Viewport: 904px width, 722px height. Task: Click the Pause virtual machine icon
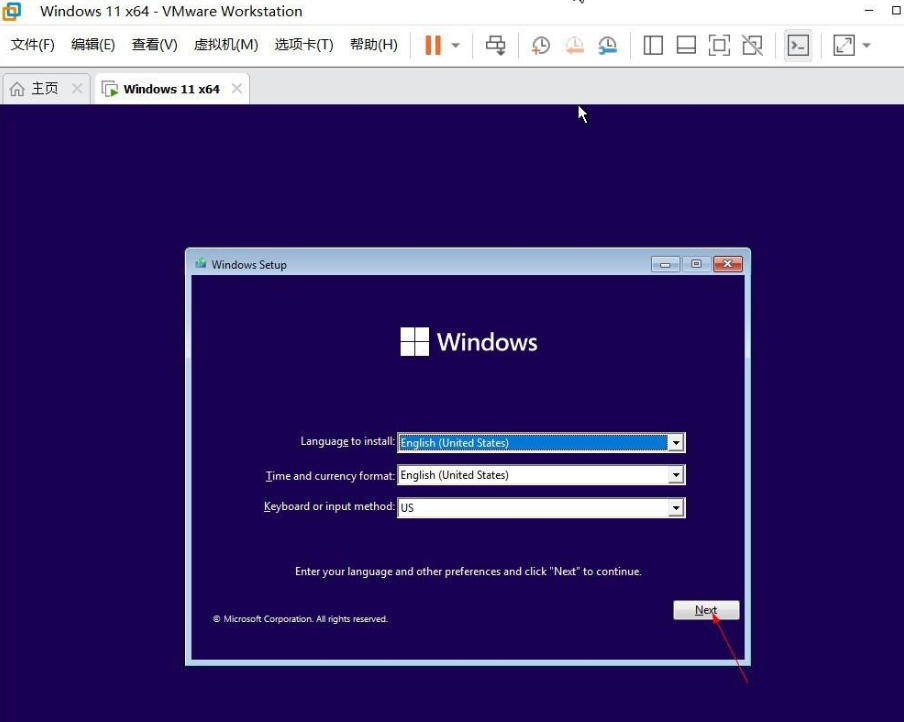[x=433, y=45]
